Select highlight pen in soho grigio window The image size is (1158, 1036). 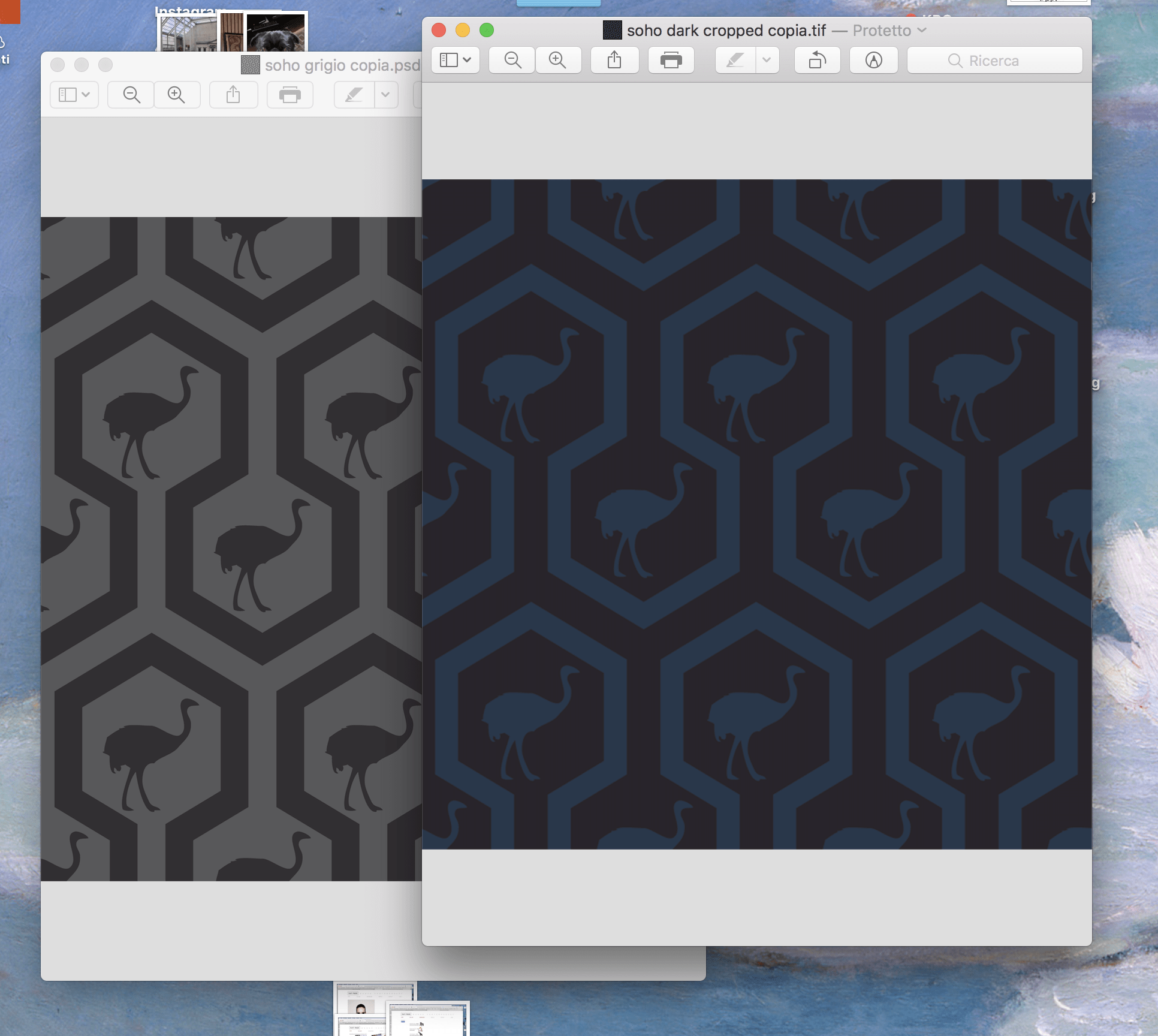click(354, 95)
